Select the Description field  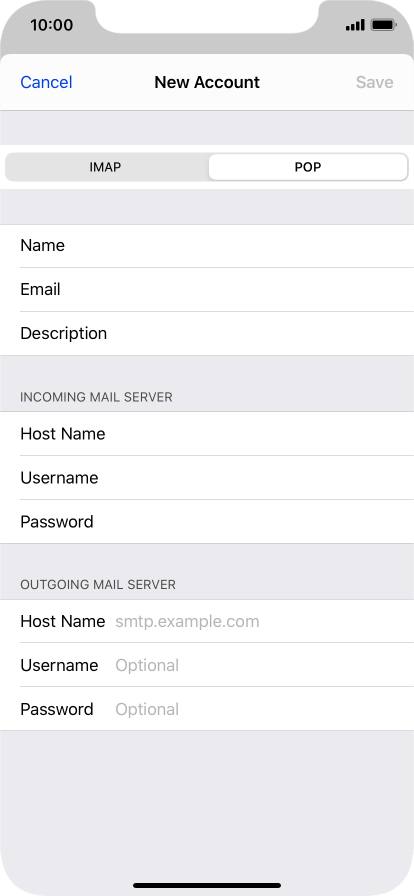coord(207,334)
